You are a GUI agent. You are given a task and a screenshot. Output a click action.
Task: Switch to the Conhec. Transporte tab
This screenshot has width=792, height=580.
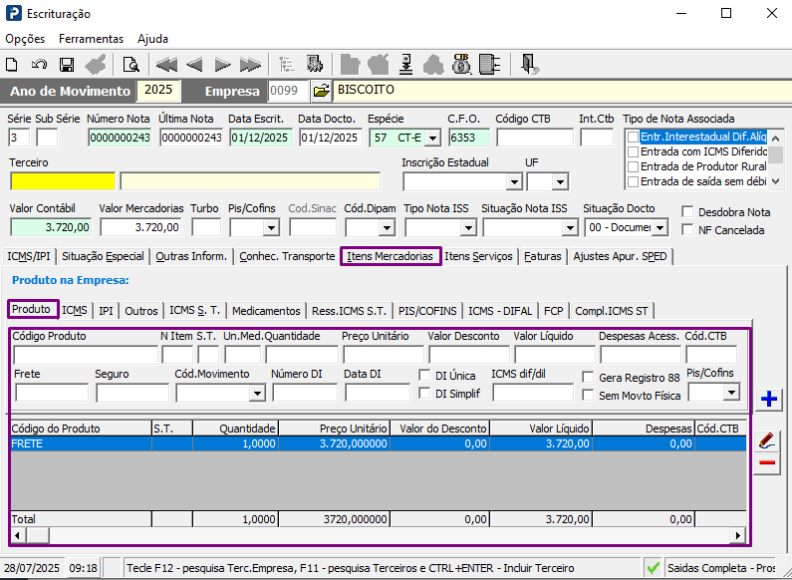pos(287,257)
